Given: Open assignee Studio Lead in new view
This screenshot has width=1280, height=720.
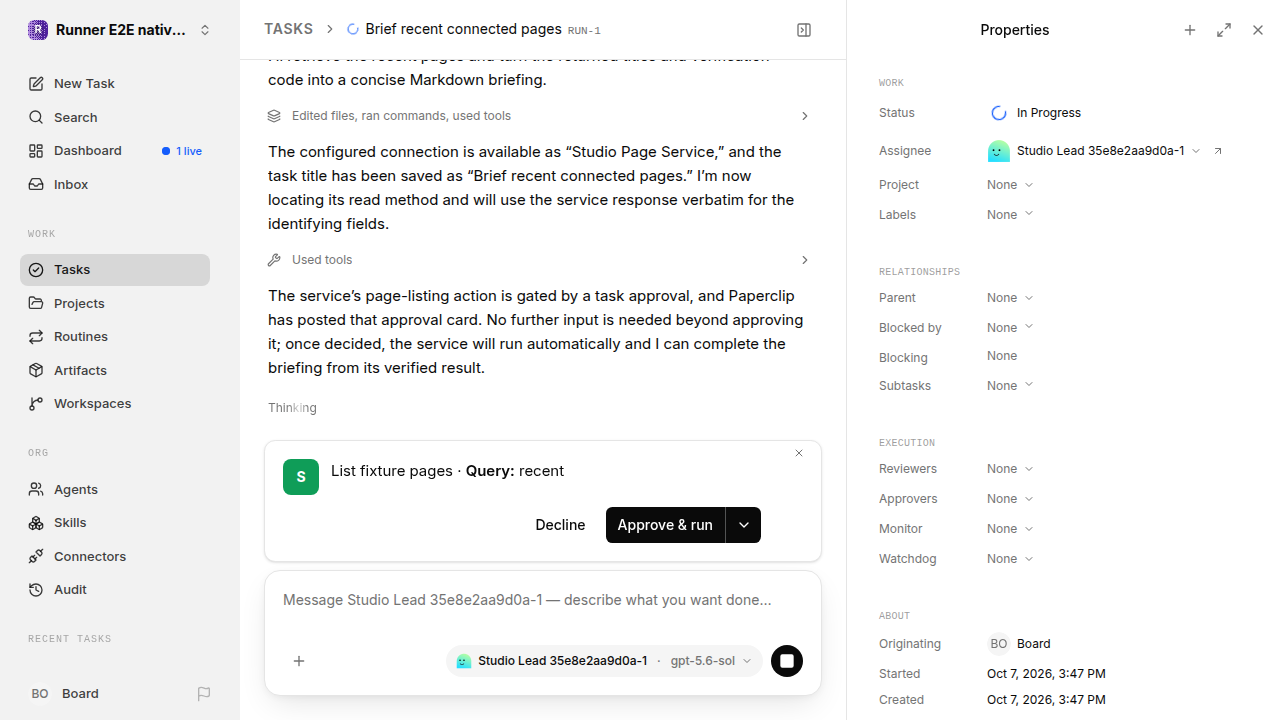Looking at the screenshot, I should click(x=1218, y=151).
